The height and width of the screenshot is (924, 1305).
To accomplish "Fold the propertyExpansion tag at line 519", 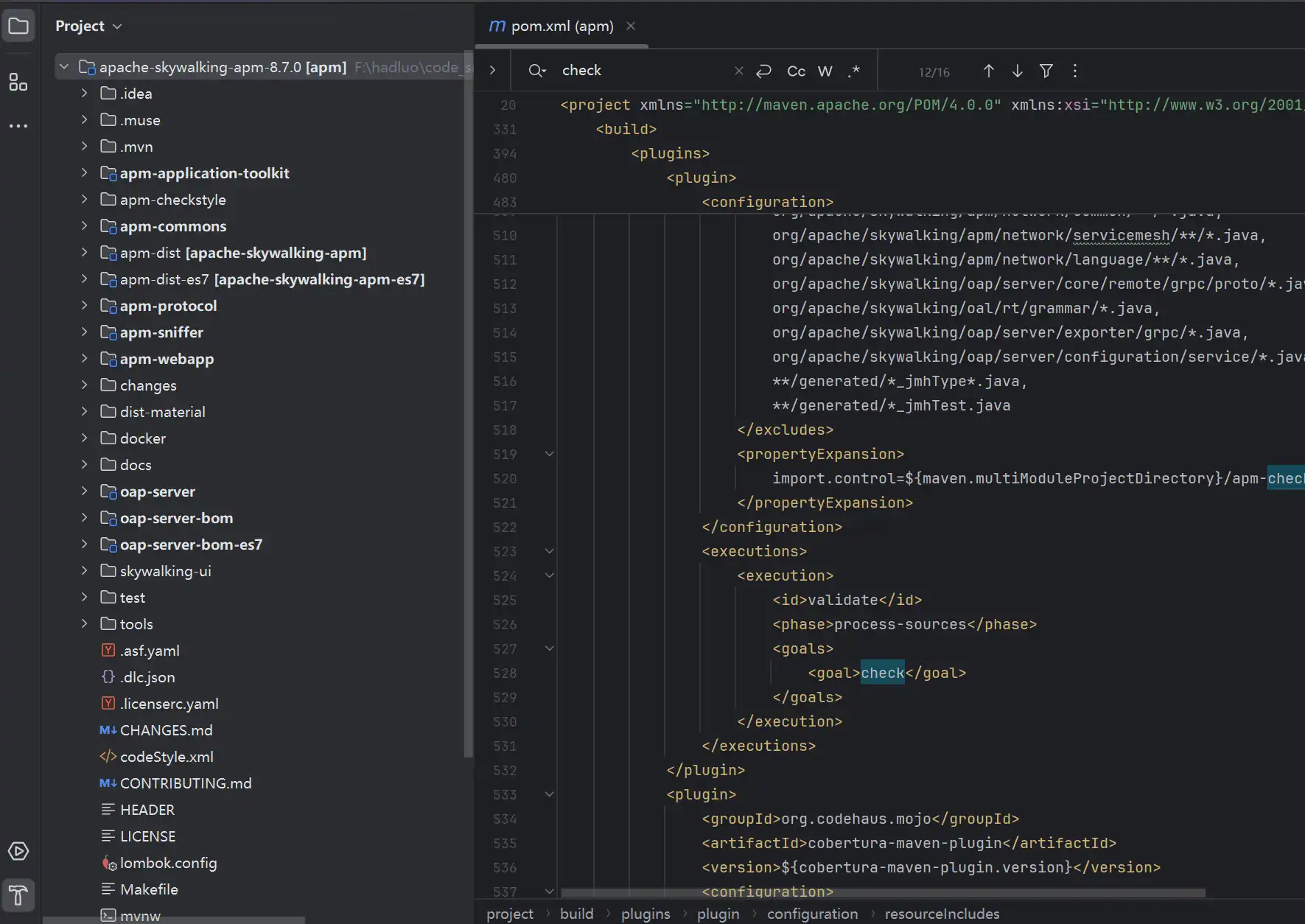I will pos(549,454).
